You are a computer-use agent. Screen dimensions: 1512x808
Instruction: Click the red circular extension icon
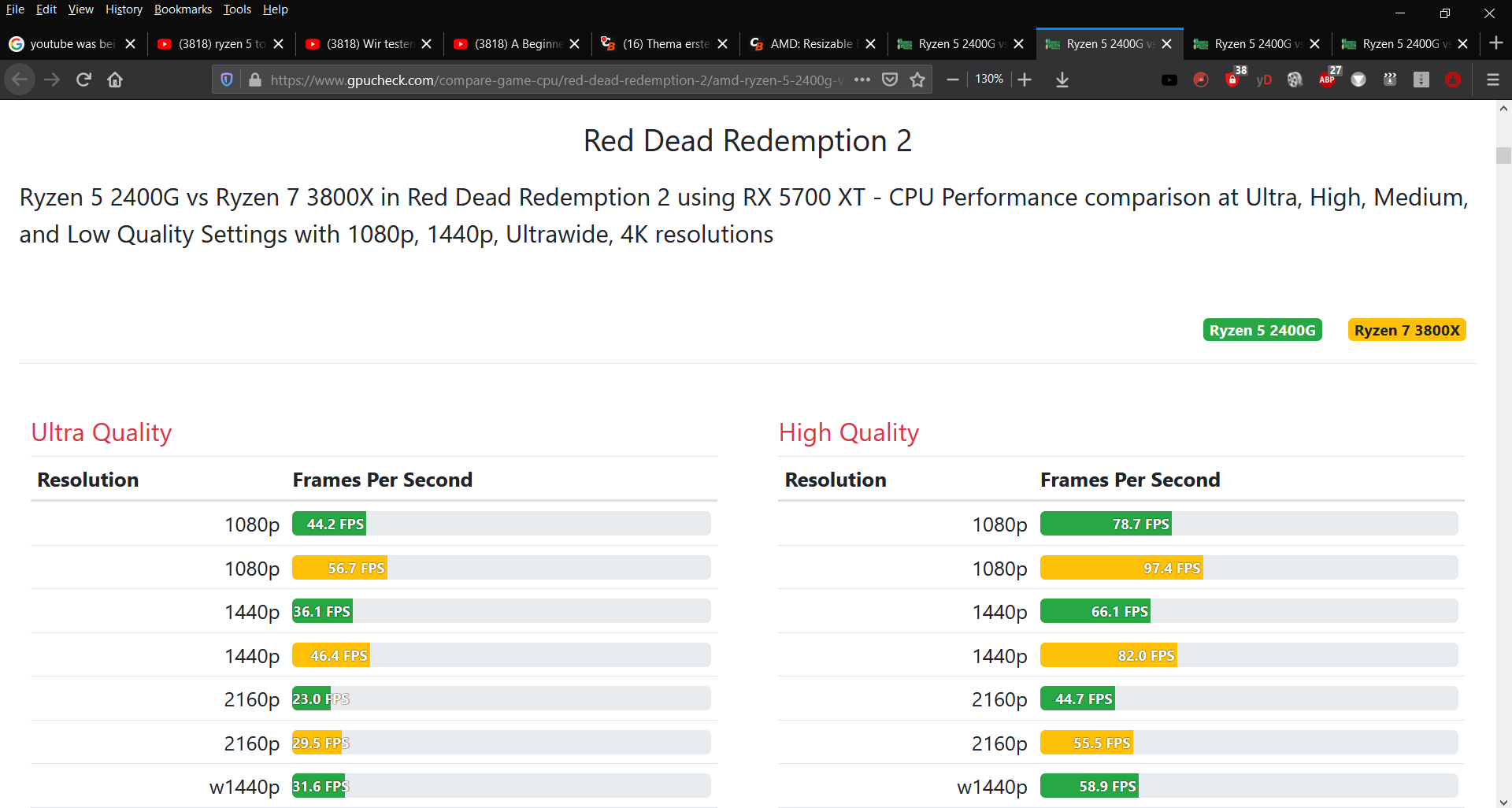click(1201, 80)
